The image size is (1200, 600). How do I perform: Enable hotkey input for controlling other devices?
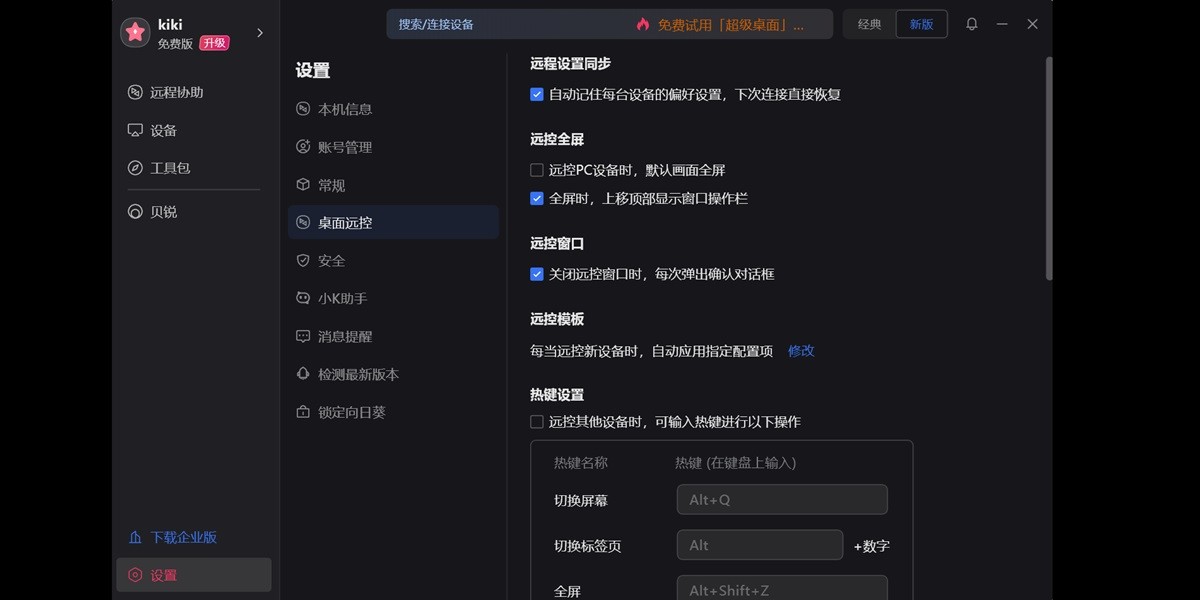click(536, 422)
